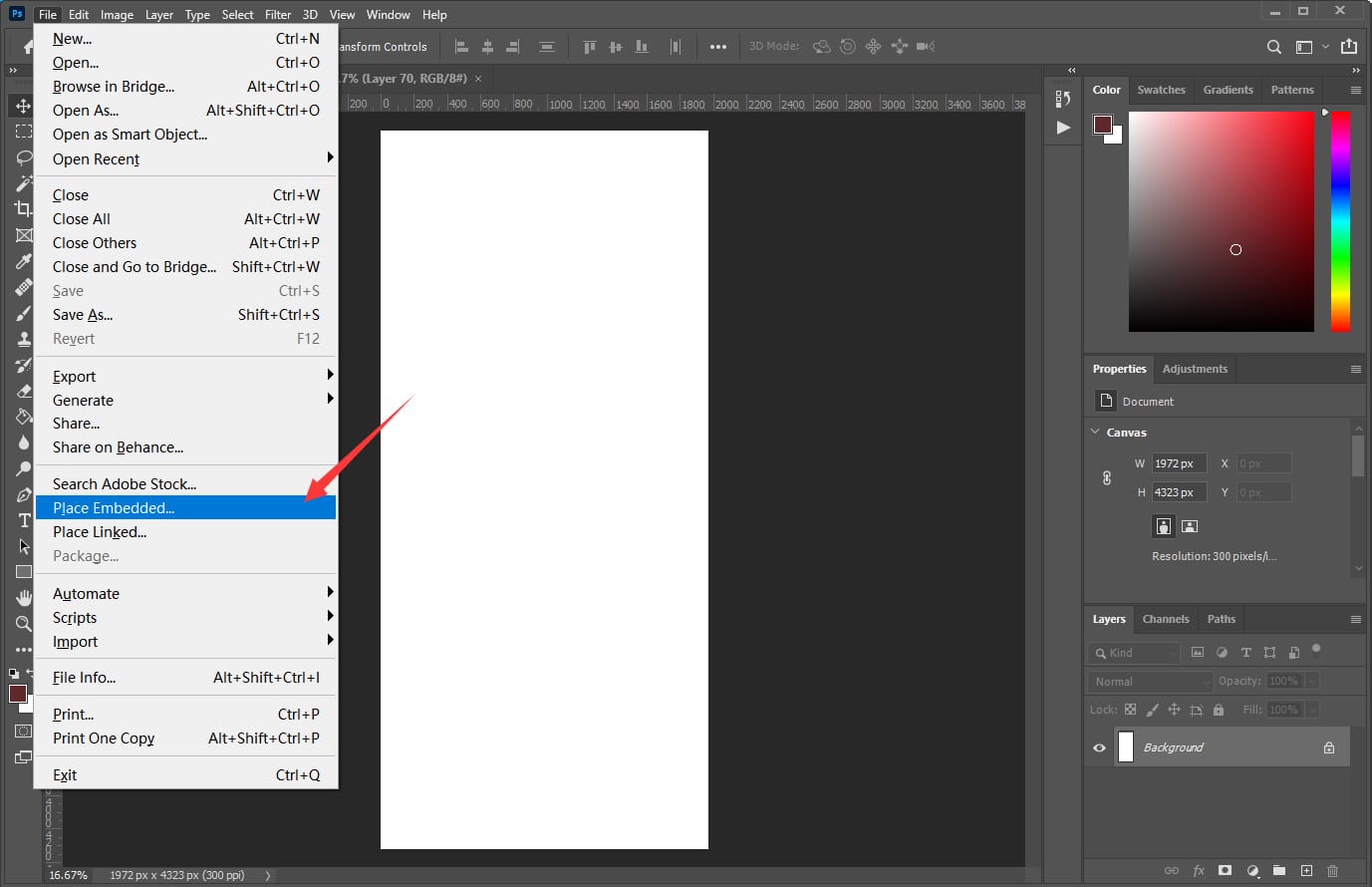The height and width of the screenshot is (887, 1372).
Task: Delete layer with trash icon
Action: (x=1333, y=870)
